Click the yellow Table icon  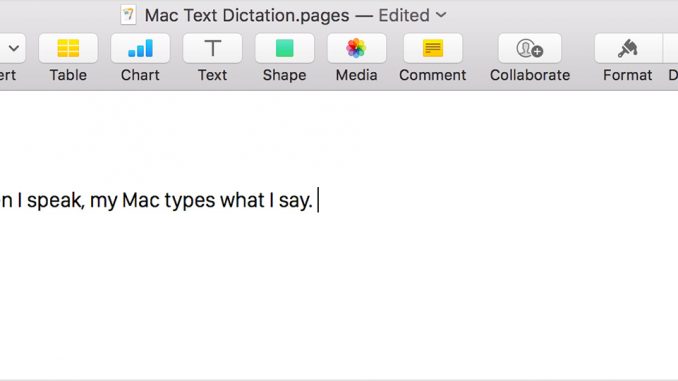(x=68, y=48)
